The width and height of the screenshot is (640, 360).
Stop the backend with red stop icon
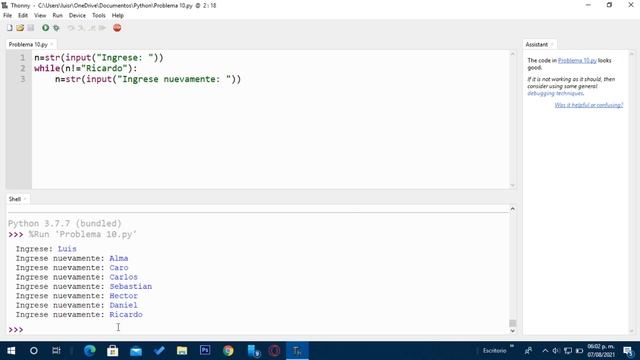tap(117, 28)
